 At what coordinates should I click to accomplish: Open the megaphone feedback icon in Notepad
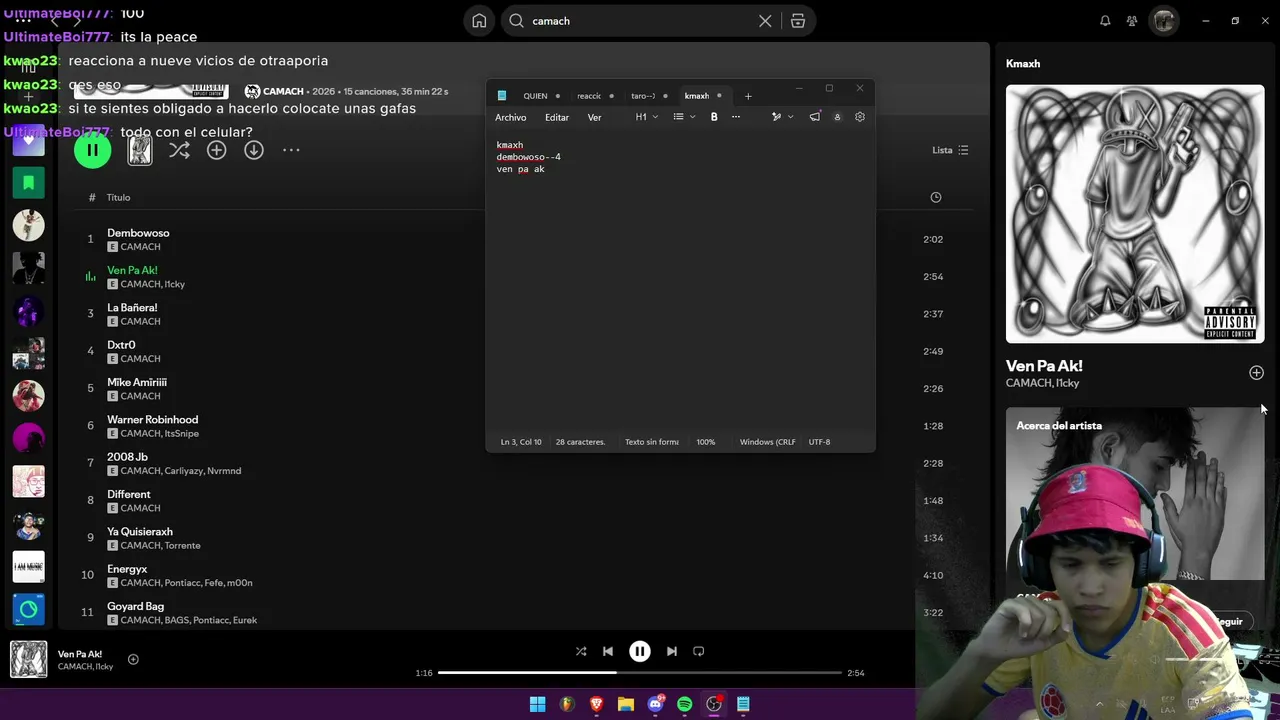coord(815,117)
